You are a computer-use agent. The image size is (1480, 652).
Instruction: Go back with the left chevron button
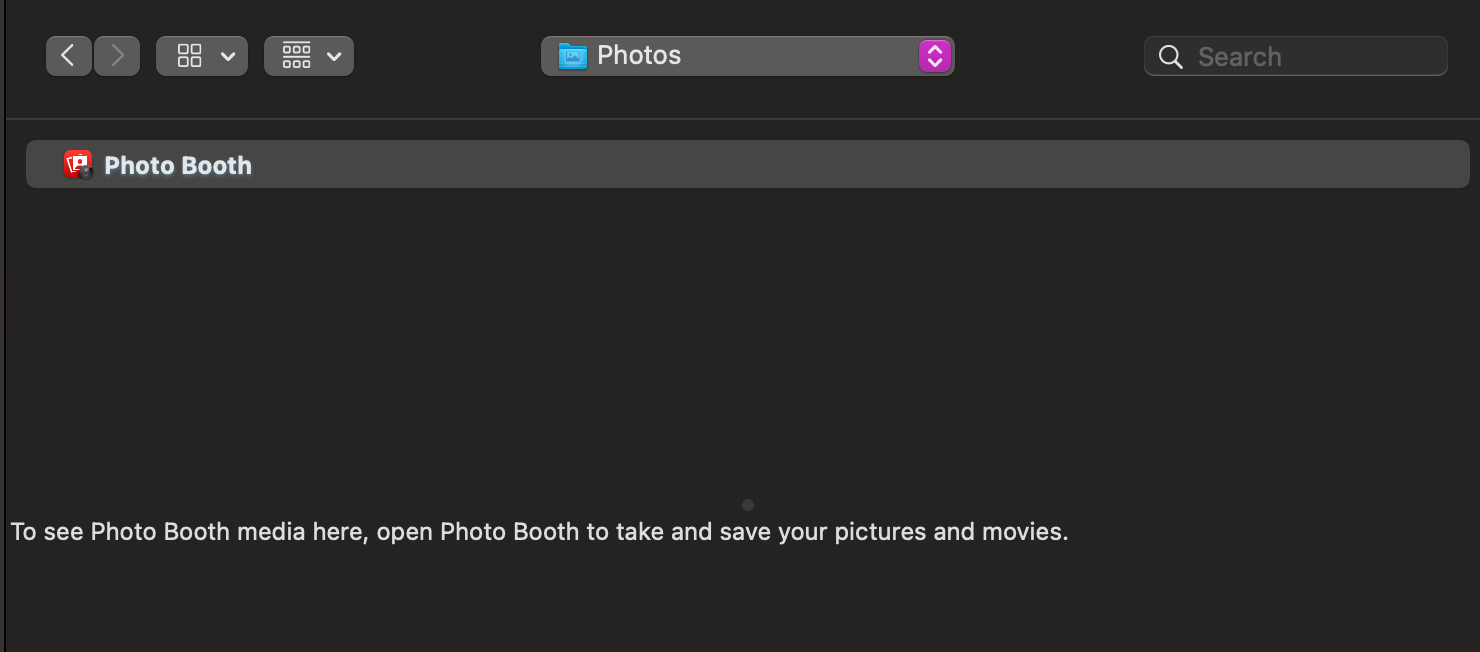(x=68, y=56)
